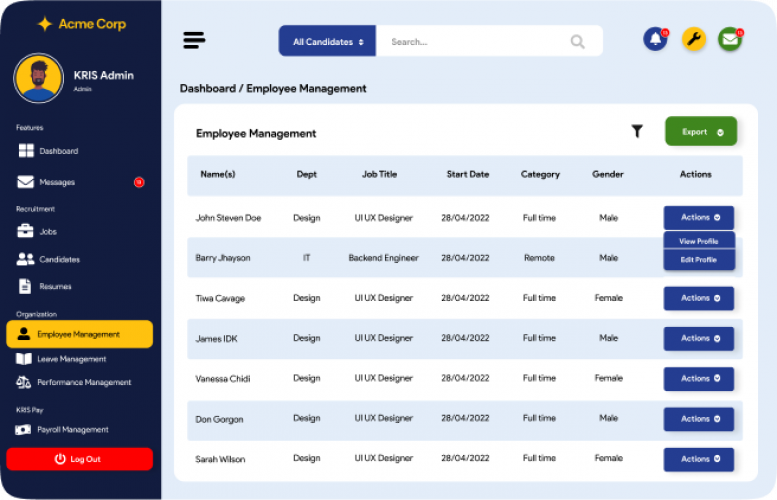The height and width of the screenshot is (500, 777).
Task: Open Actions dropdown for Vanessa Chidi
Action: coord(699,379)
